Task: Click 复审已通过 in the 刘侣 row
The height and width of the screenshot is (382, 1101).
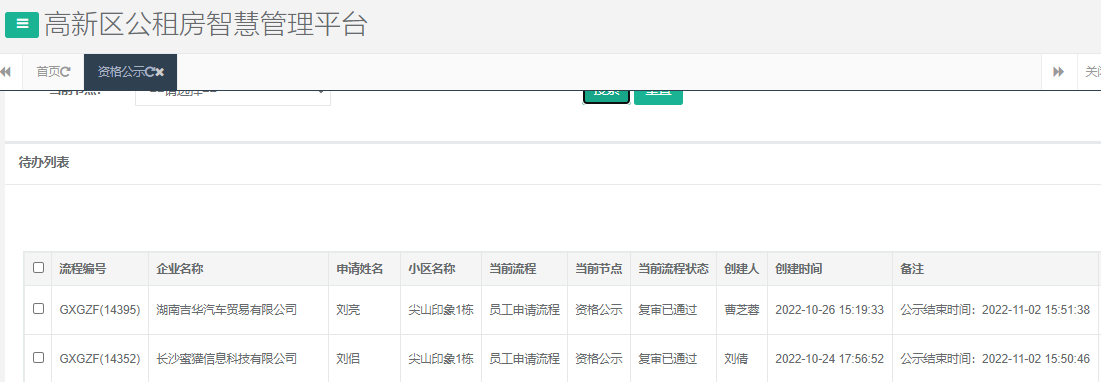Action: (667, 359)
